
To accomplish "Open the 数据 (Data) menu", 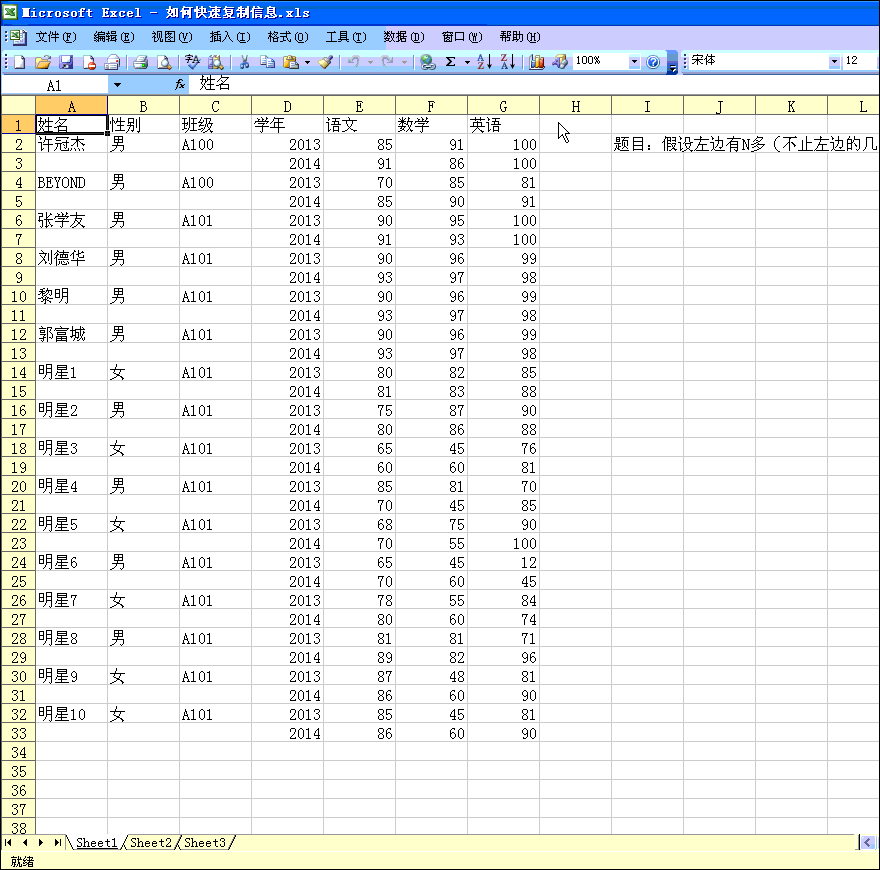I will (403, 37).
